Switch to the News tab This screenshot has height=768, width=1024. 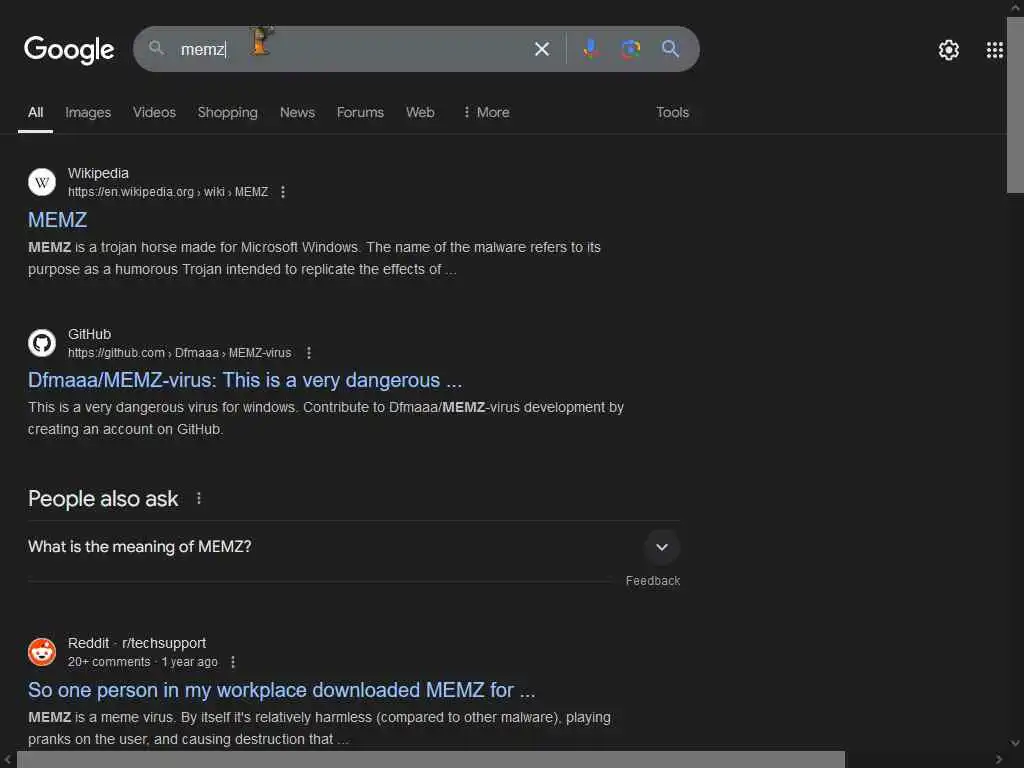[297, 112]
